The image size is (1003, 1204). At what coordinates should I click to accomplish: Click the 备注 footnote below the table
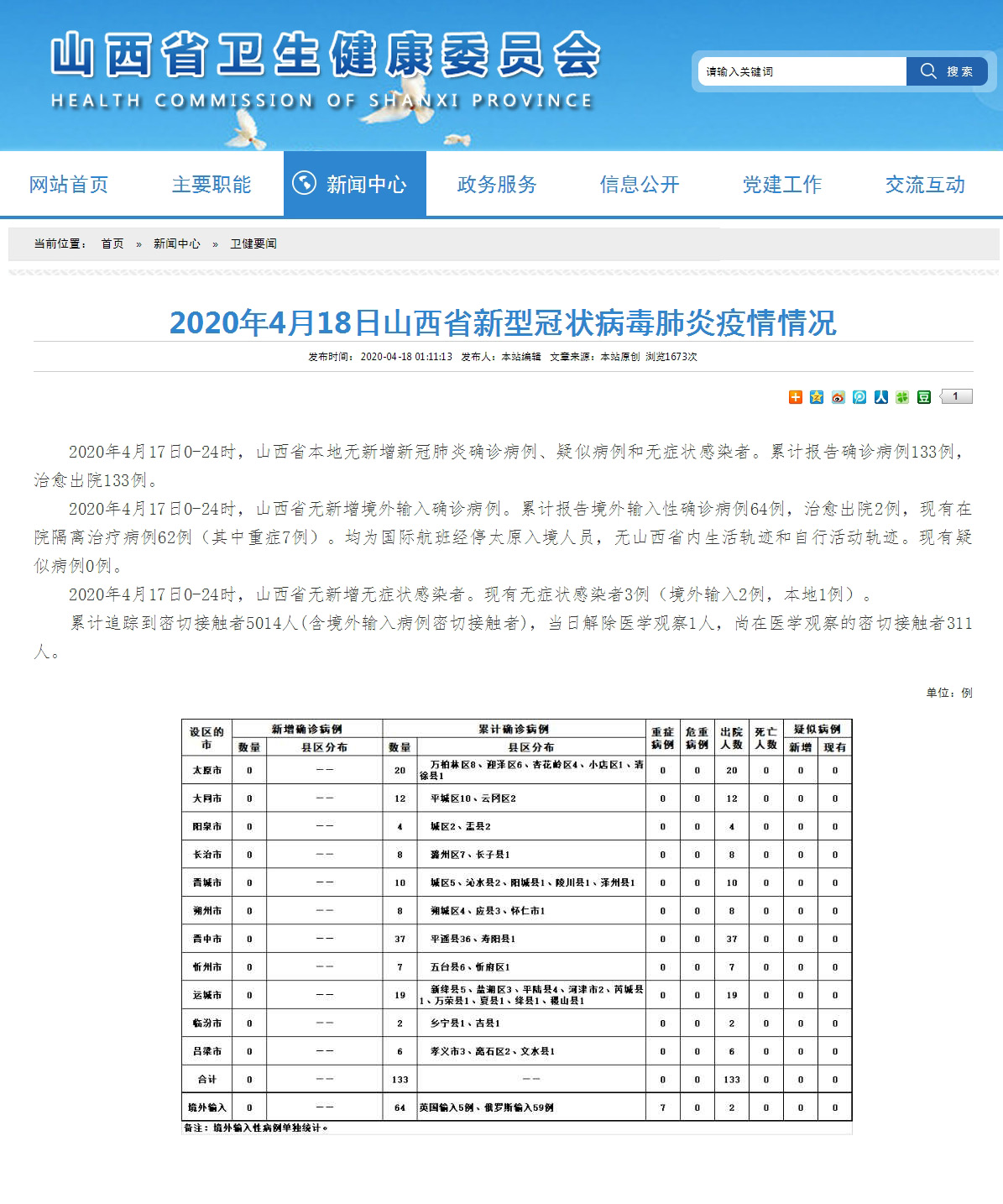256,1128
